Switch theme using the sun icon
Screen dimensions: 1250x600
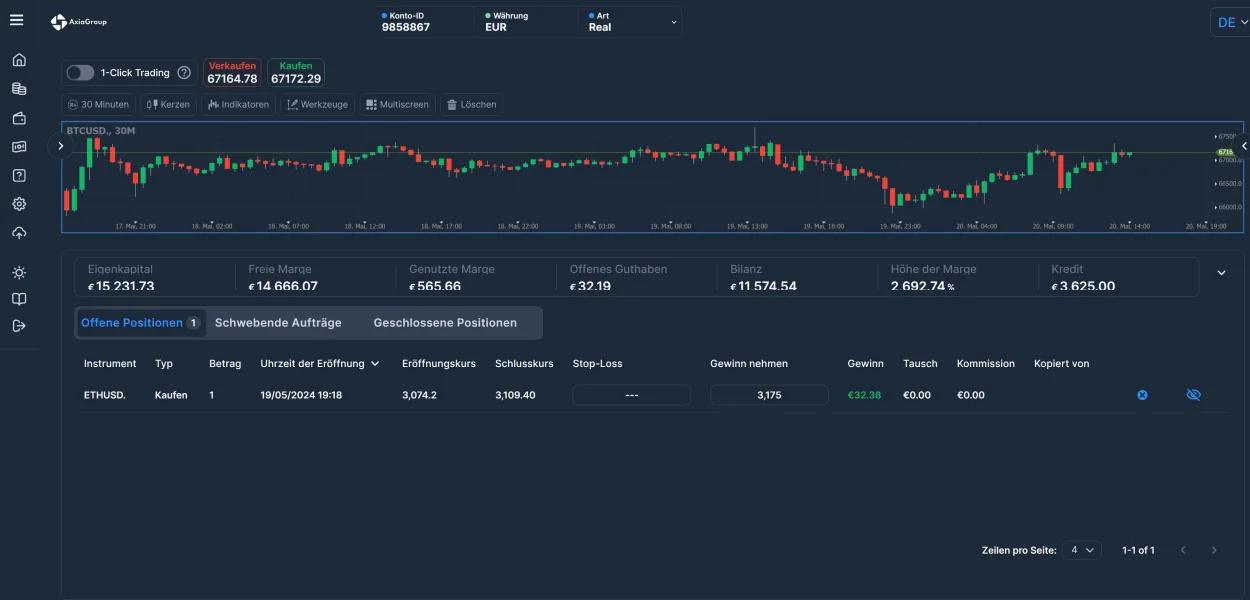[x=19, y=273]
